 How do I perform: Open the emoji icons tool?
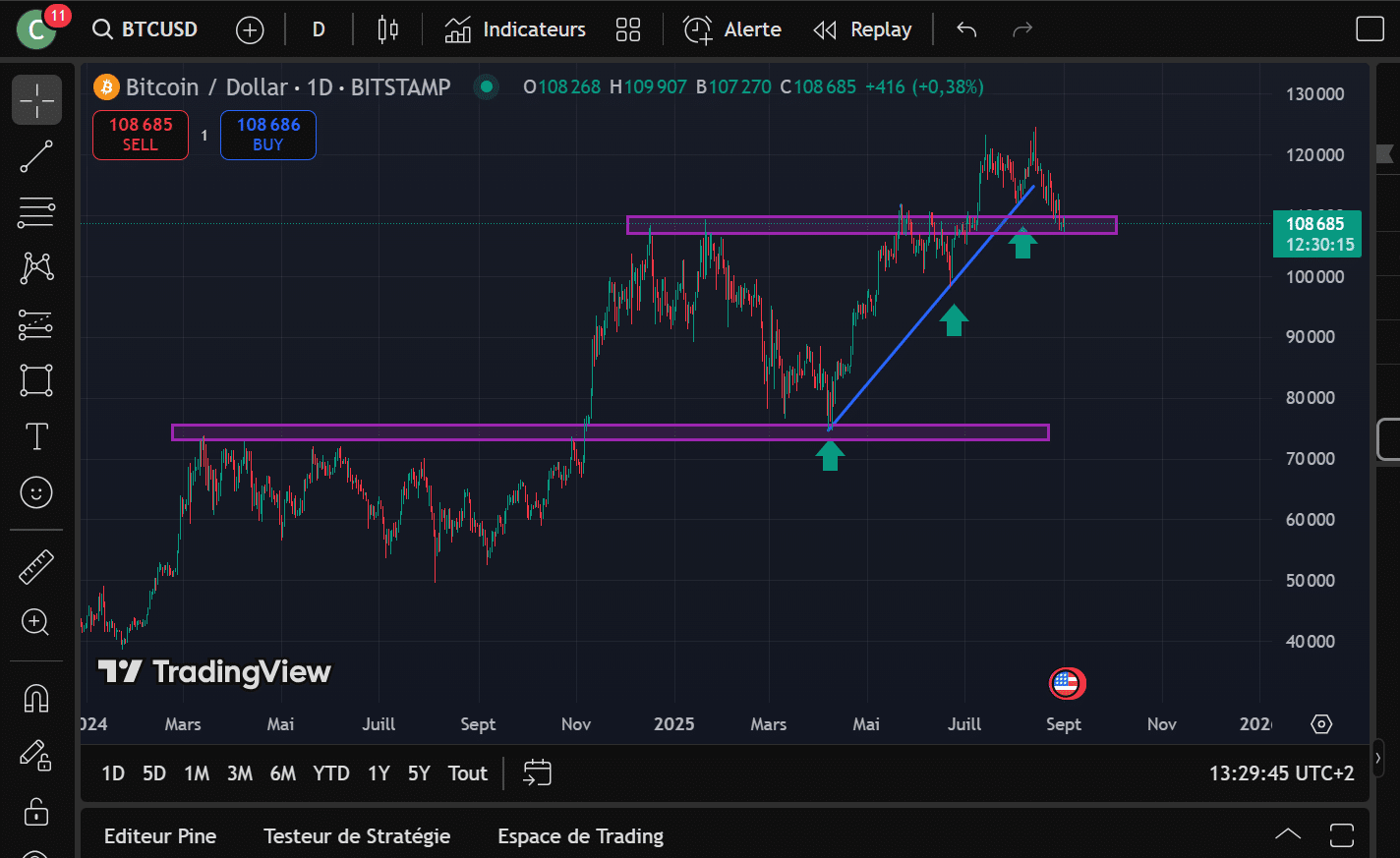tap(36, 492)
